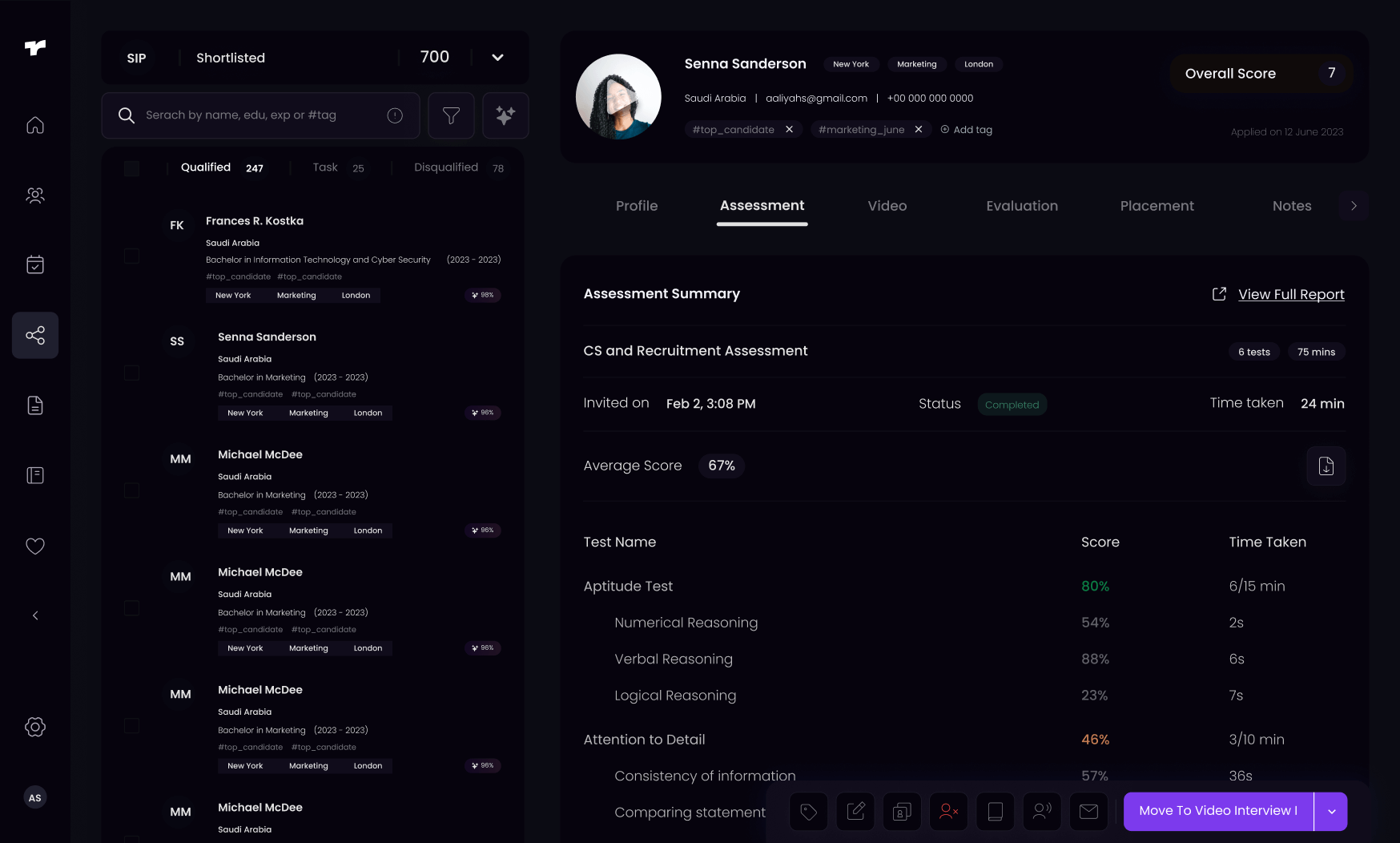Click the 75 mins badge
The width and height of the screenshot is (1400, 843).
[1316, 352]
